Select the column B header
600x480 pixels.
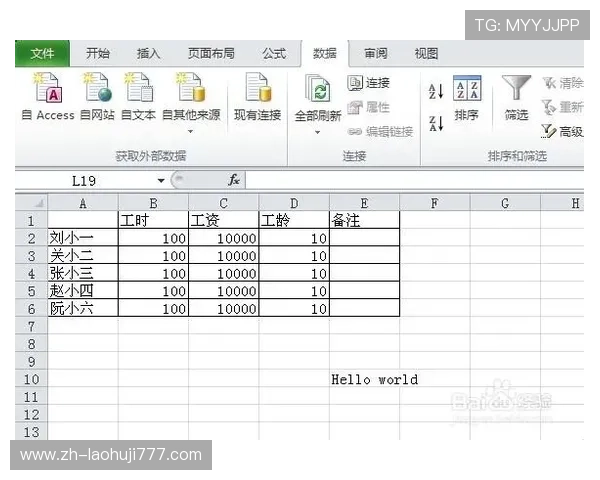pos(153,203)
